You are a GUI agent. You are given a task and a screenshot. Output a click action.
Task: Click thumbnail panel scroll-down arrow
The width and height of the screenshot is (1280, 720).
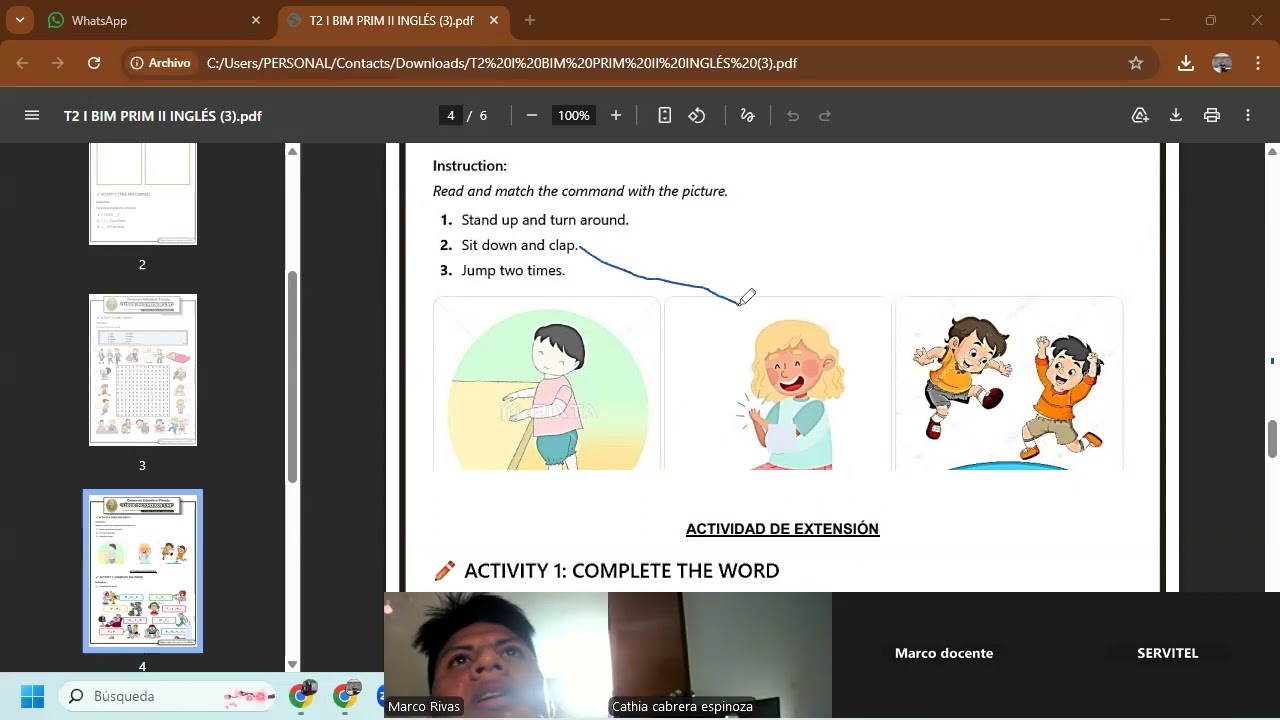coord(292,664)
